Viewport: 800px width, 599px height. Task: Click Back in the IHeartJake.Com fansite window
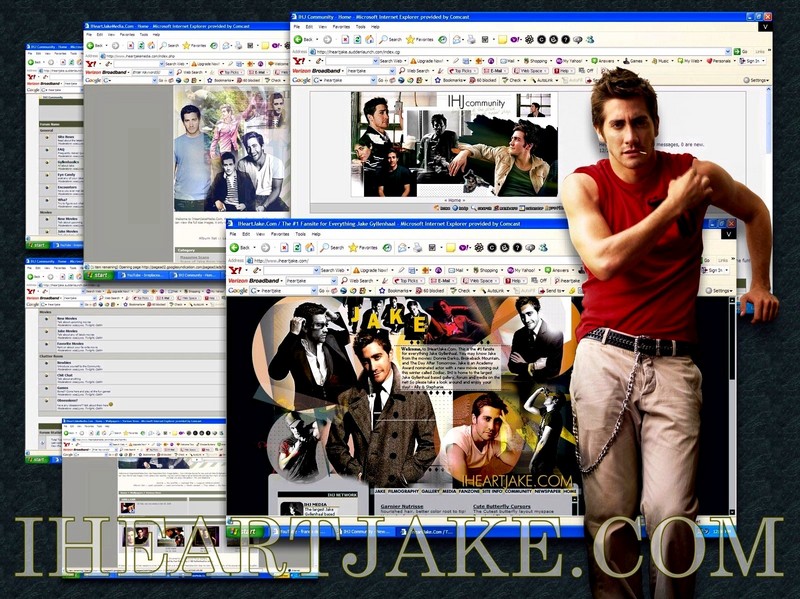pyautogui.click(x=240, y=247)
